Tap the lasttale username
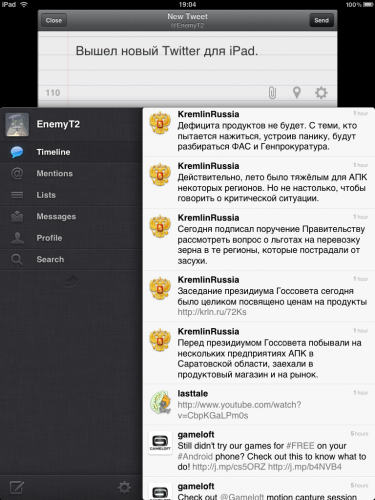The height and width of the screenshot is (500, 375). [193, 394]
